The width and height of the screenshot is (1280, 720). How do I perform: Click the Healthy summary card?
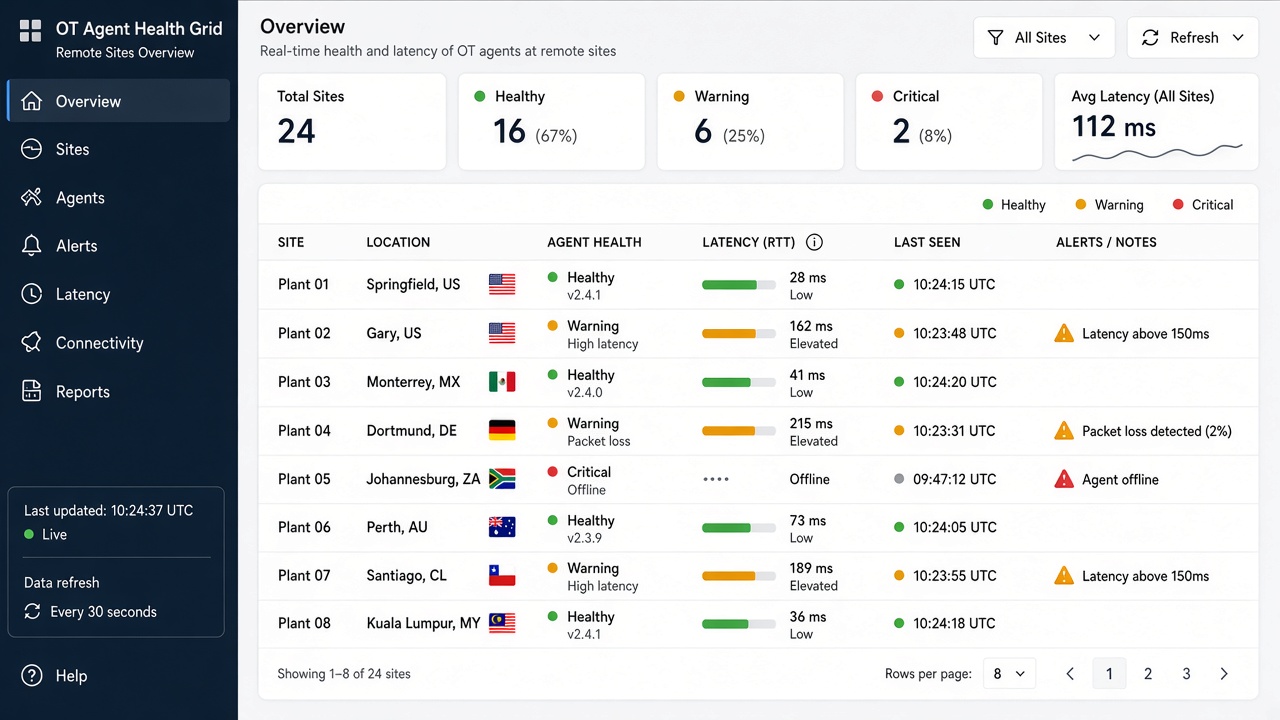(552, 122)
